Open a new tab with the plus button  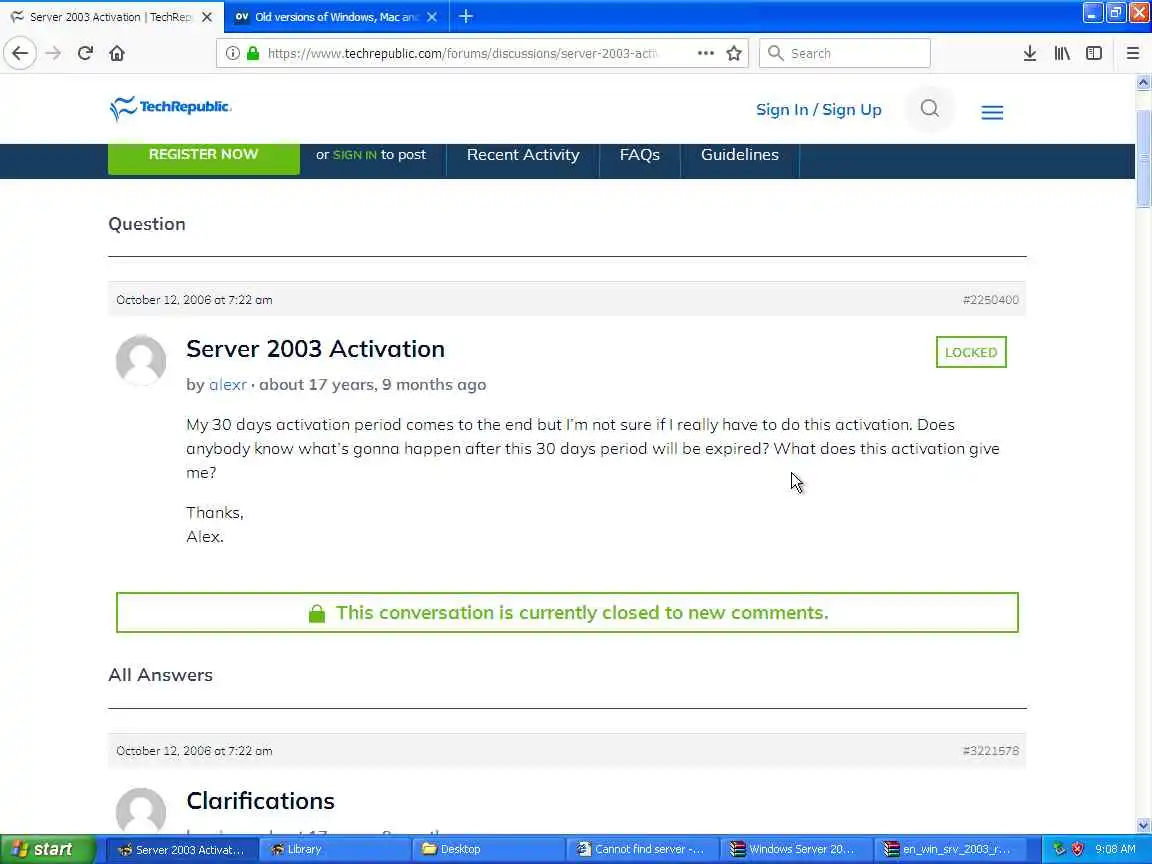(x=466, y=16)
